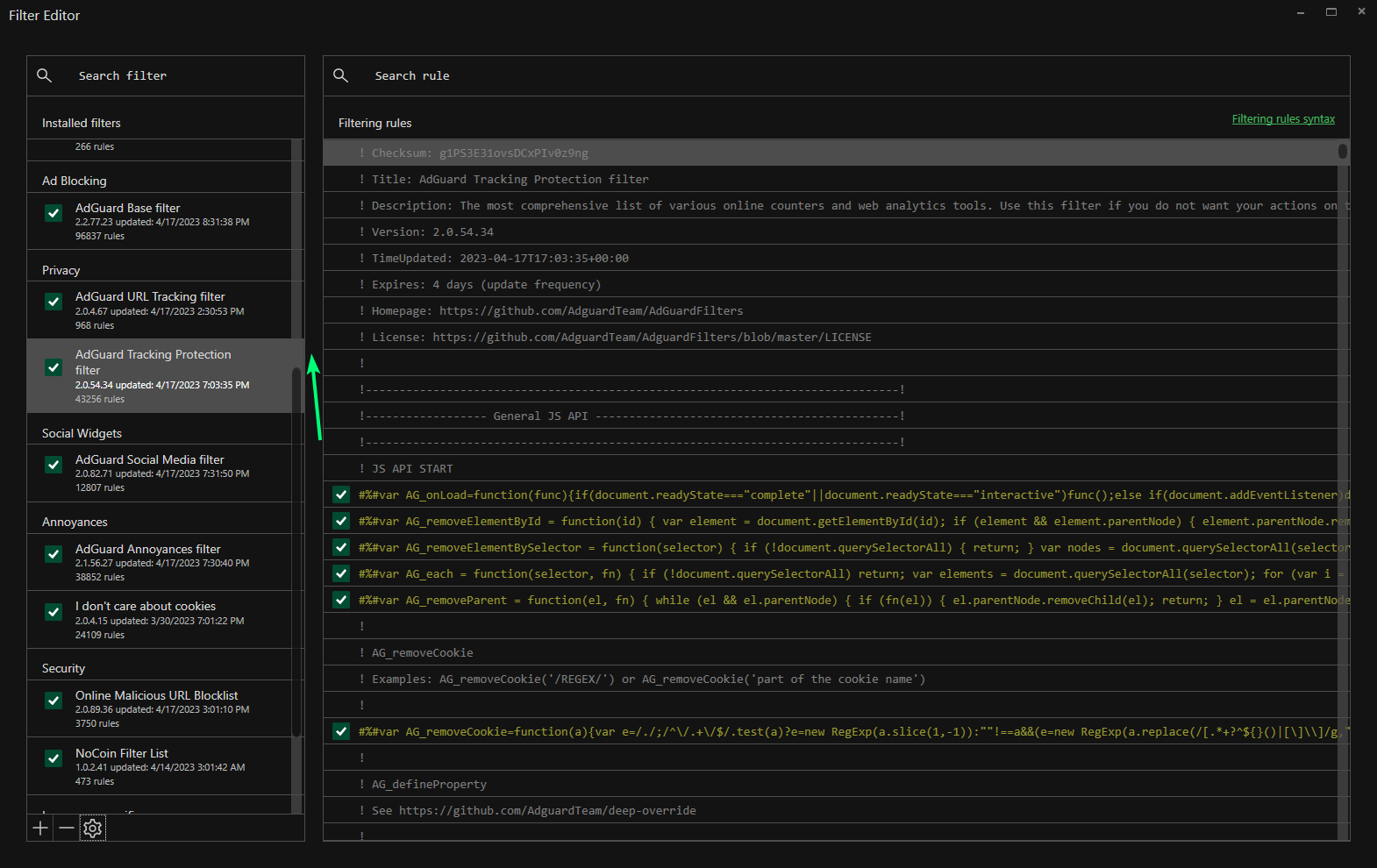This screenshot has height=868, width=1377.
Task: Close the Filter Editor window
Action: point(1361,12)
